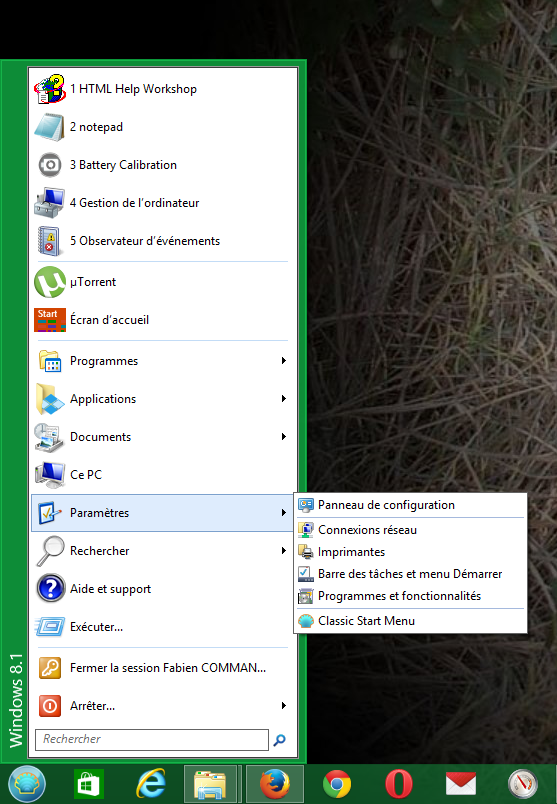Image resolution: width=557 pixels, height=804 pixels.
Task: Open Google Chrome in the taskbar
Action: tap(337, 785)
